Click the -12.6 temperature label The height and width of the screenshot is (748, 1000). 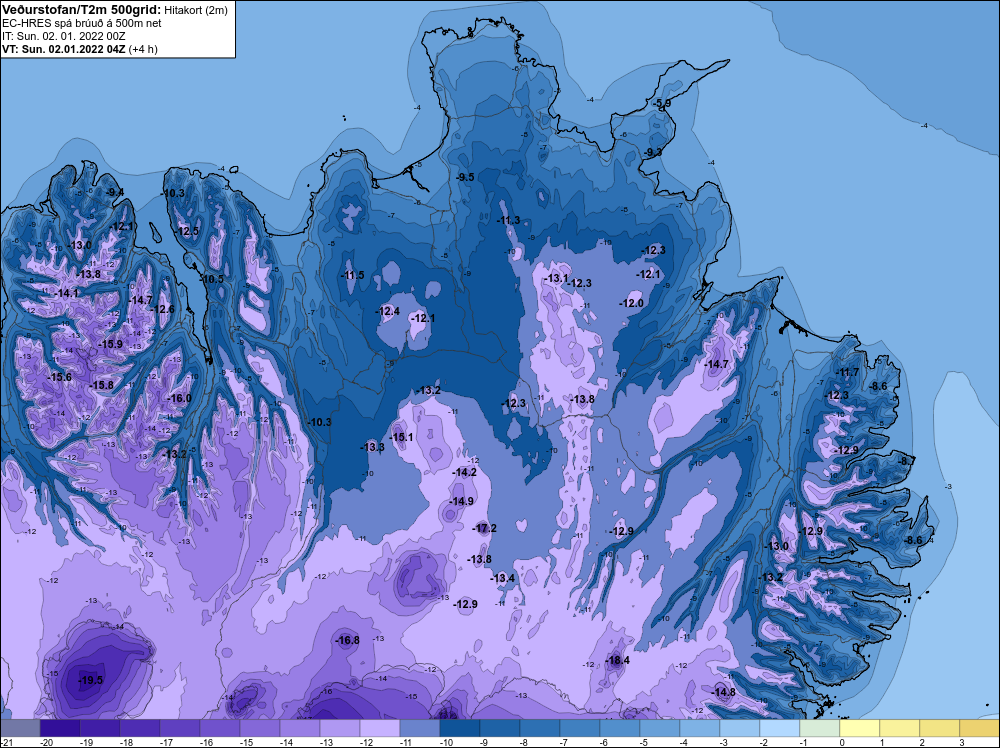pos(161,309)
